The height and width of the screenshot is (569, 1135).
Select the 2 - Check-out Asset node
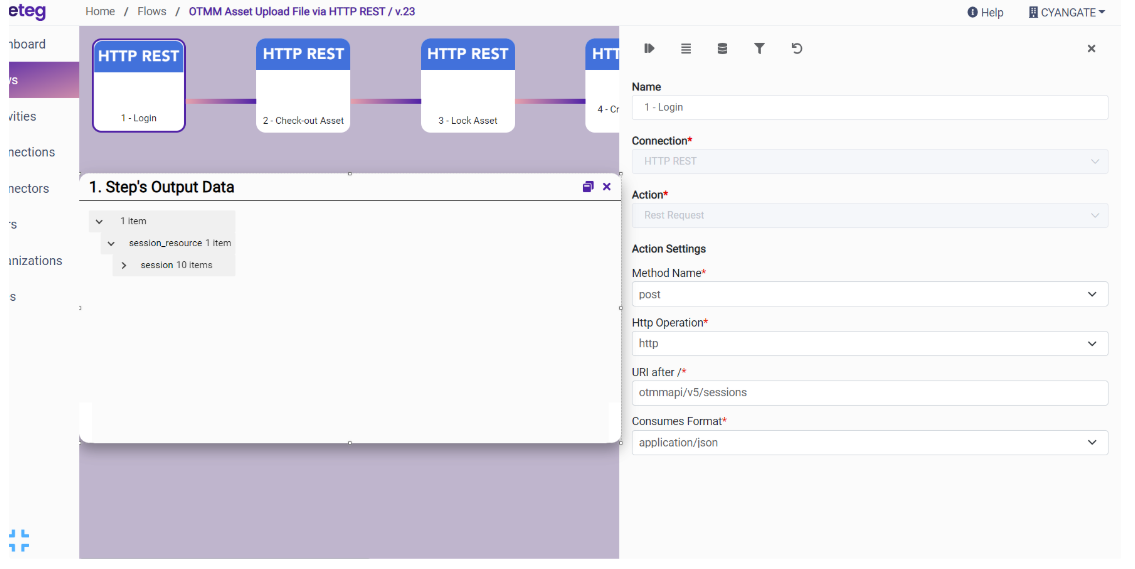click(x=303, y=86)
